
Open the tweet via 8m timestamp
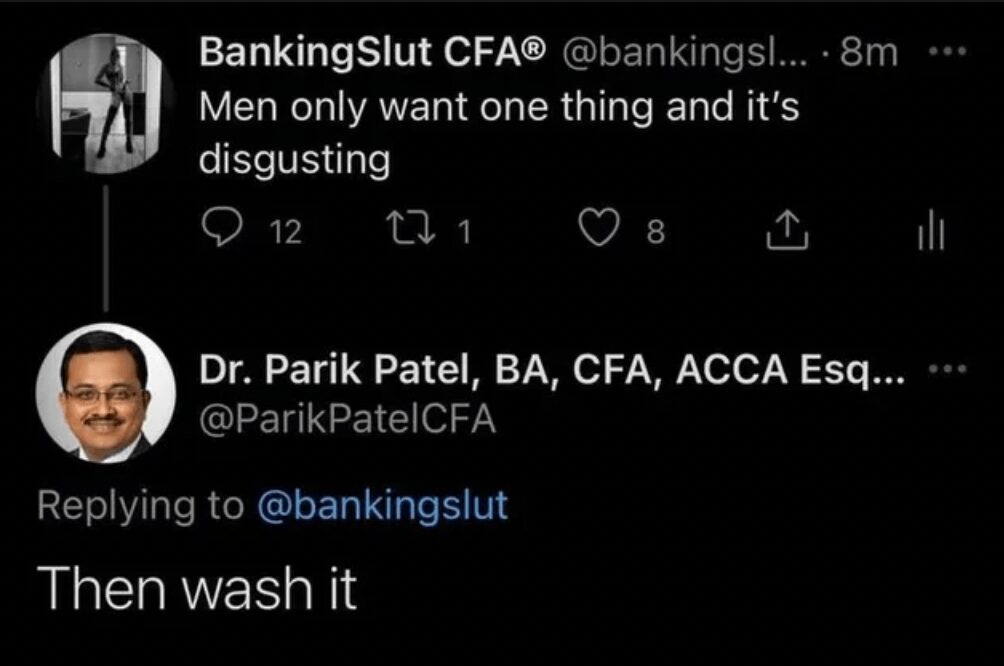pos(869,53)
